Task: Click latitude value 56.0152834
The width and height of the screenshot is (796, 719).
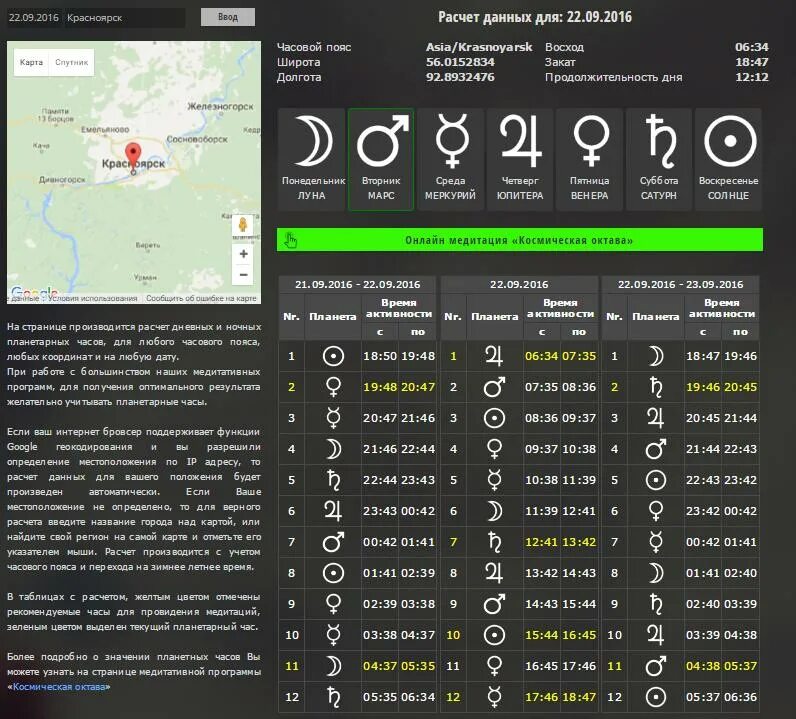Action: [460, 62]
